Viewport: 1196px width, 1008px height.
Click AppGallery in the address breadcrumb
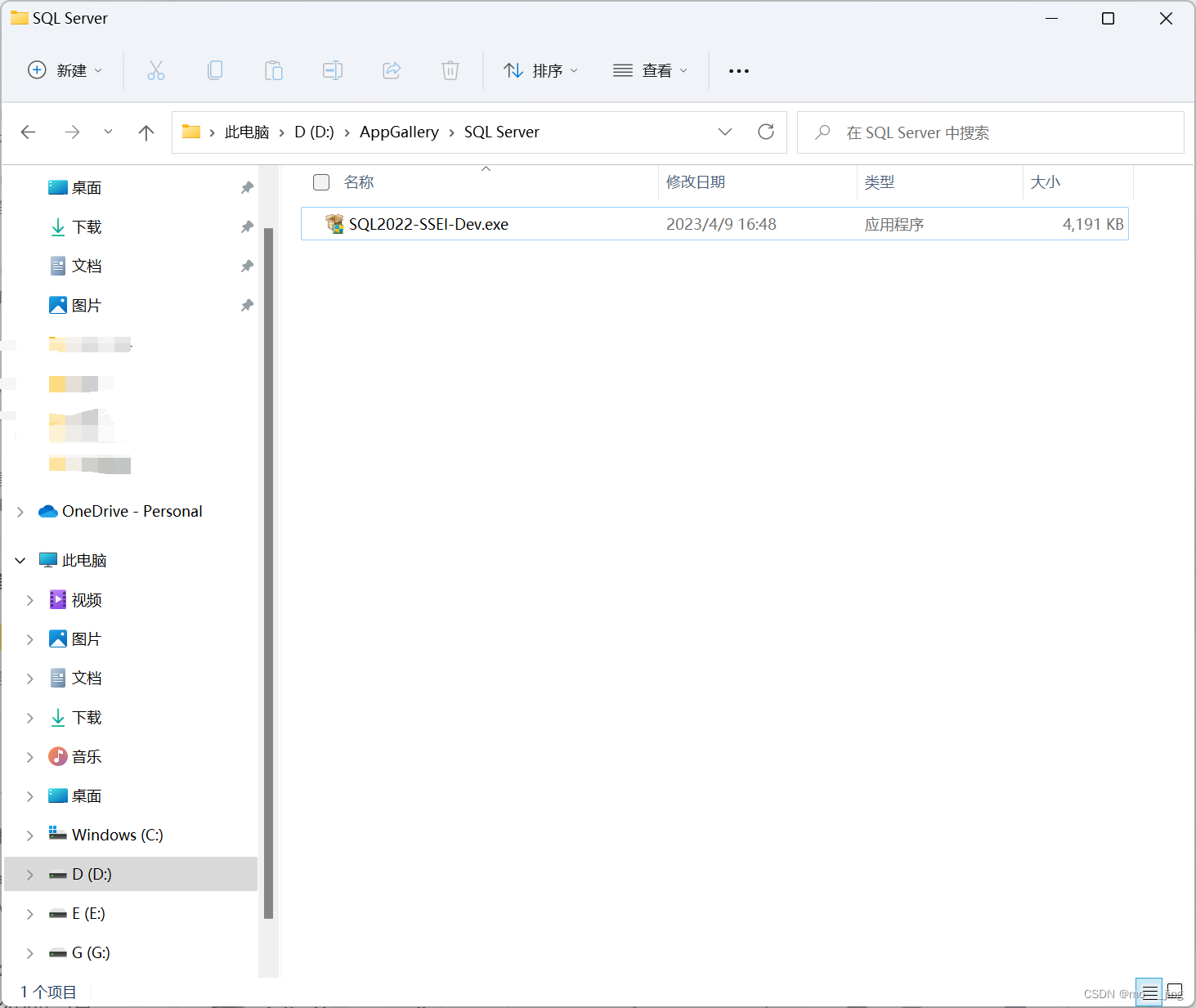pos(399,132)
